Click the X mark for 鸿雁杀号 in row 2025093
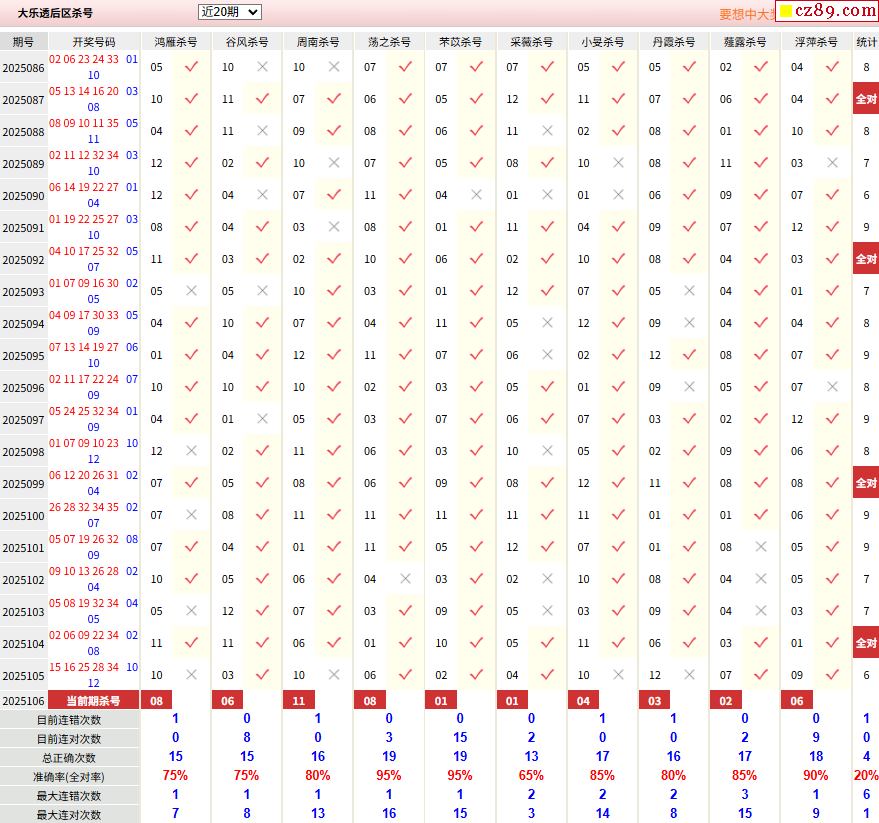 191,290
